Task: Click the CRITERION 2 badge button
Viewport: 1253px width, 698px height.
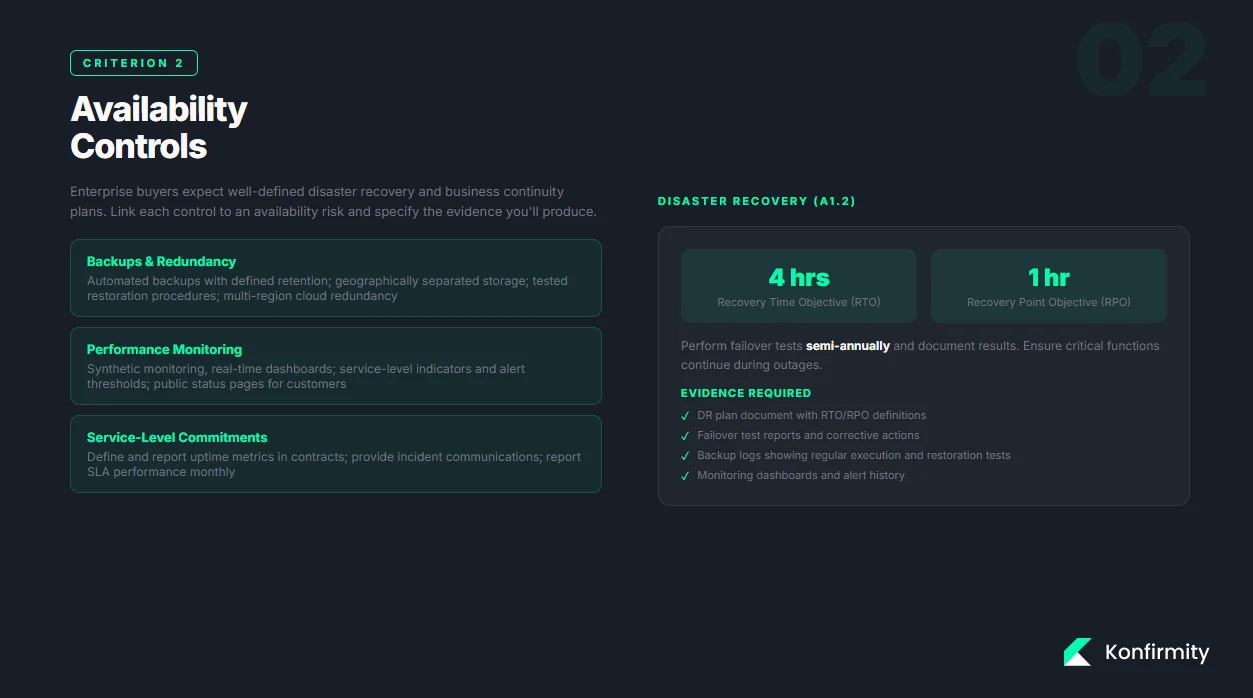Action: (x=133, y=62)
